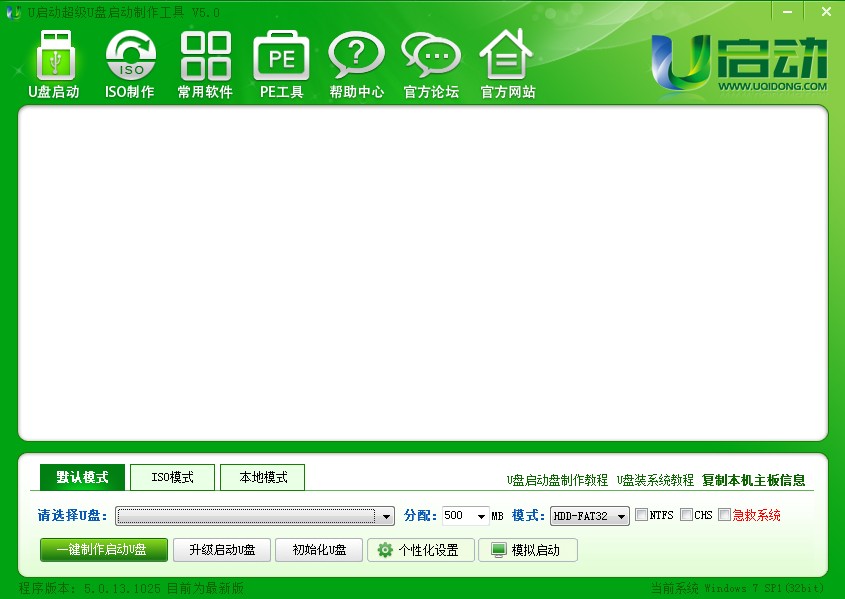Click the 升级启动U盘 button

[x=222, y=550]
